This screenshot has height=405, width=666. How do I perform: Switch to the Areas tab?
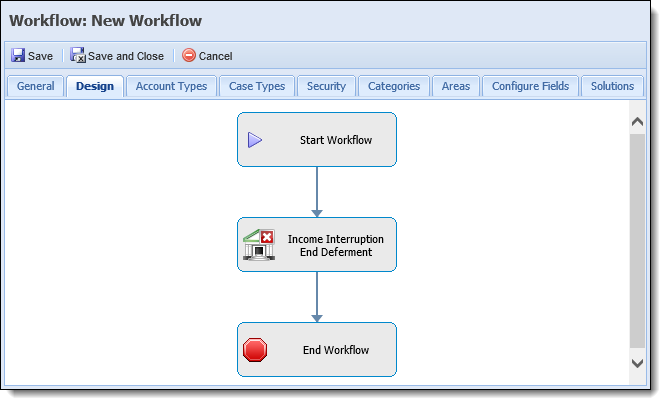point(456,86)
